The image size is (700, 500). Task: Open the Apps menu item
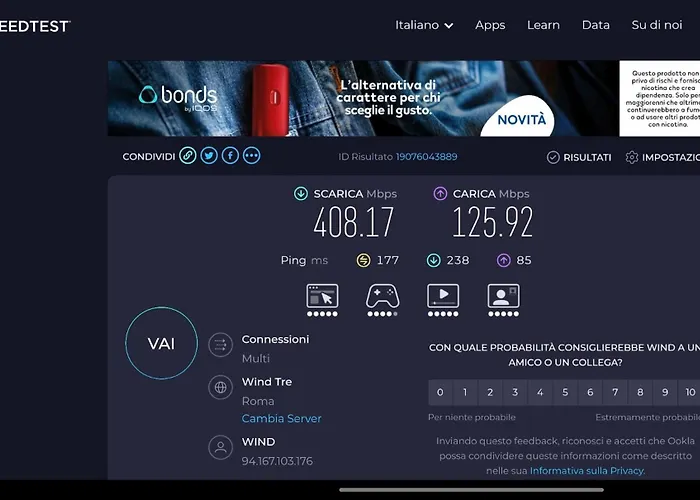coord(490,25)
